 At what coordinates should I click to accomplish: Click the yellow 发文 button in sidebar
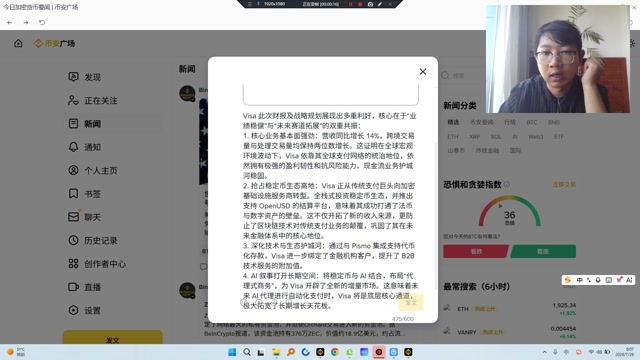[x=113, y=337]
